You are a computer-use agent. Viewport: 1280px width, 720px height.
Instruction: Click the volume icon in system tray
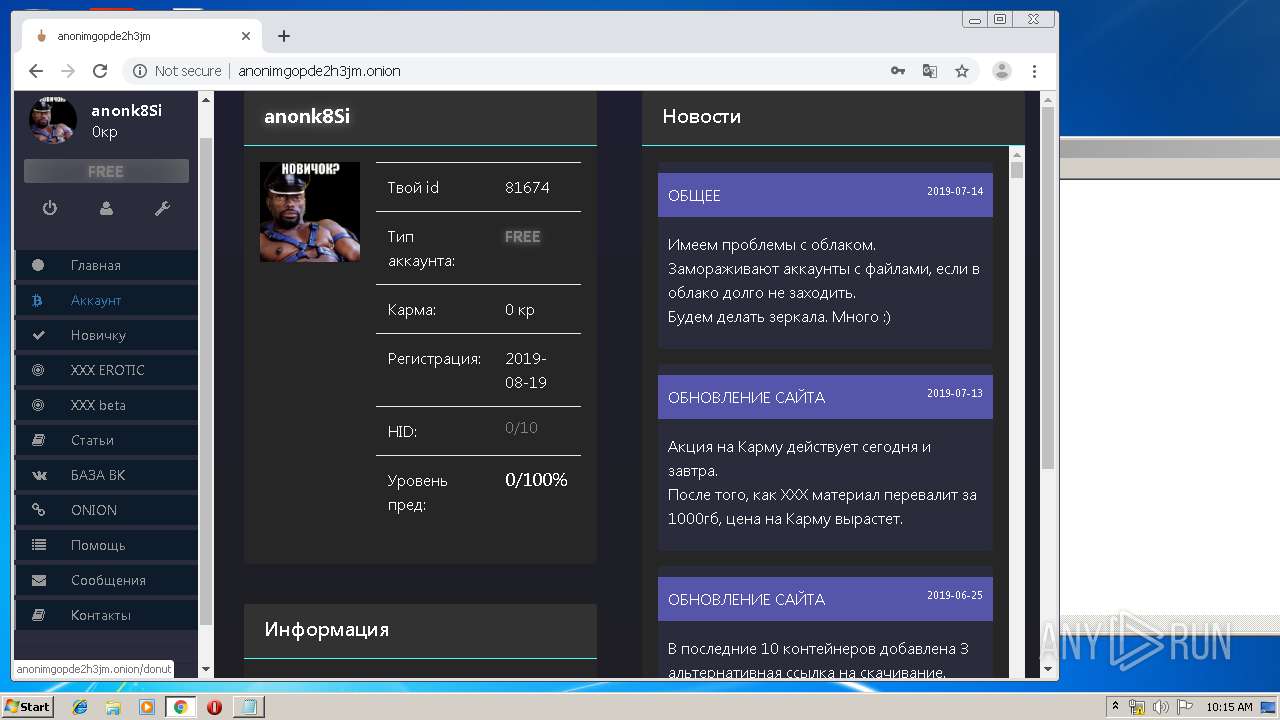click(x=1160, y=707)
